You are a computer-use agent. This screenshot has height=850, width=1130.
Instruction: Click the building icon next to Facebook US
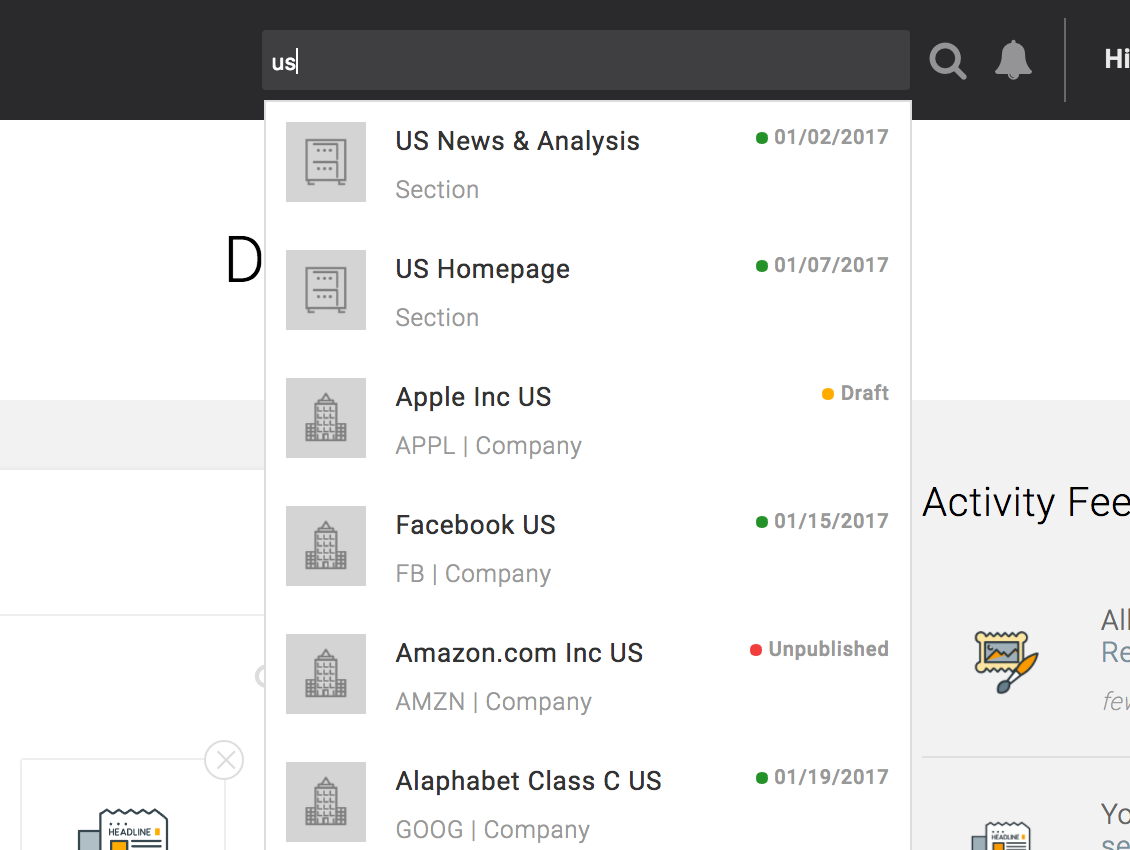[326, 546]
